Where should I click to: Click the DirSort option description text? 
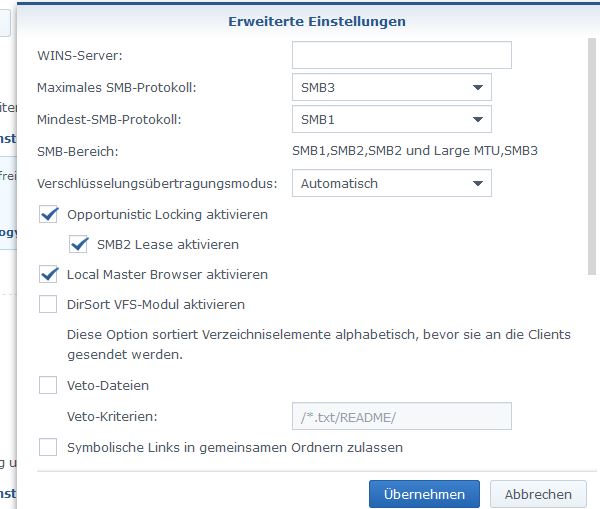point(318,344)
